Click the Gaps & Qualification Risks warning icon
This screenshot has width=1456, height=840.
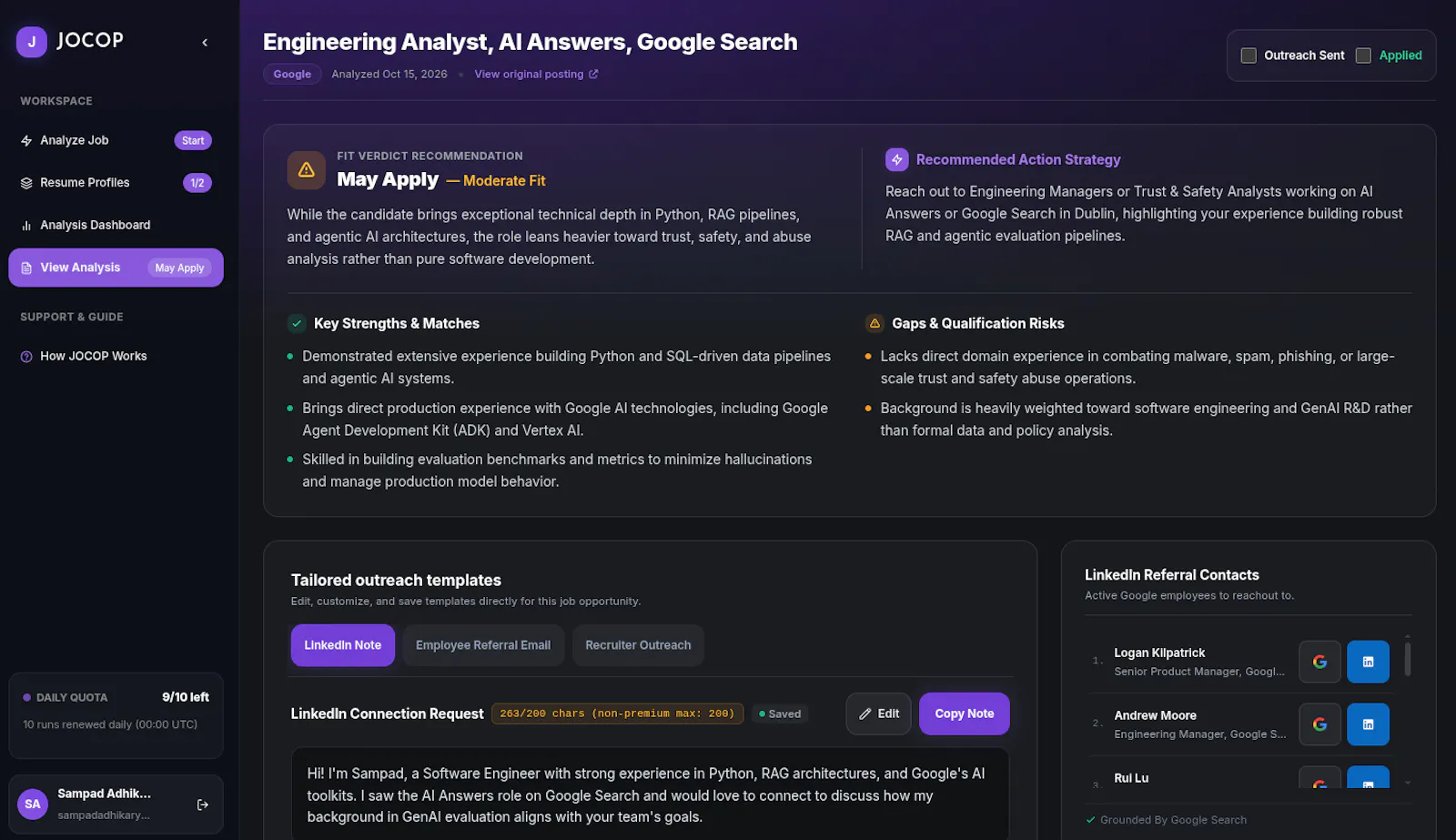click(875, 323)
